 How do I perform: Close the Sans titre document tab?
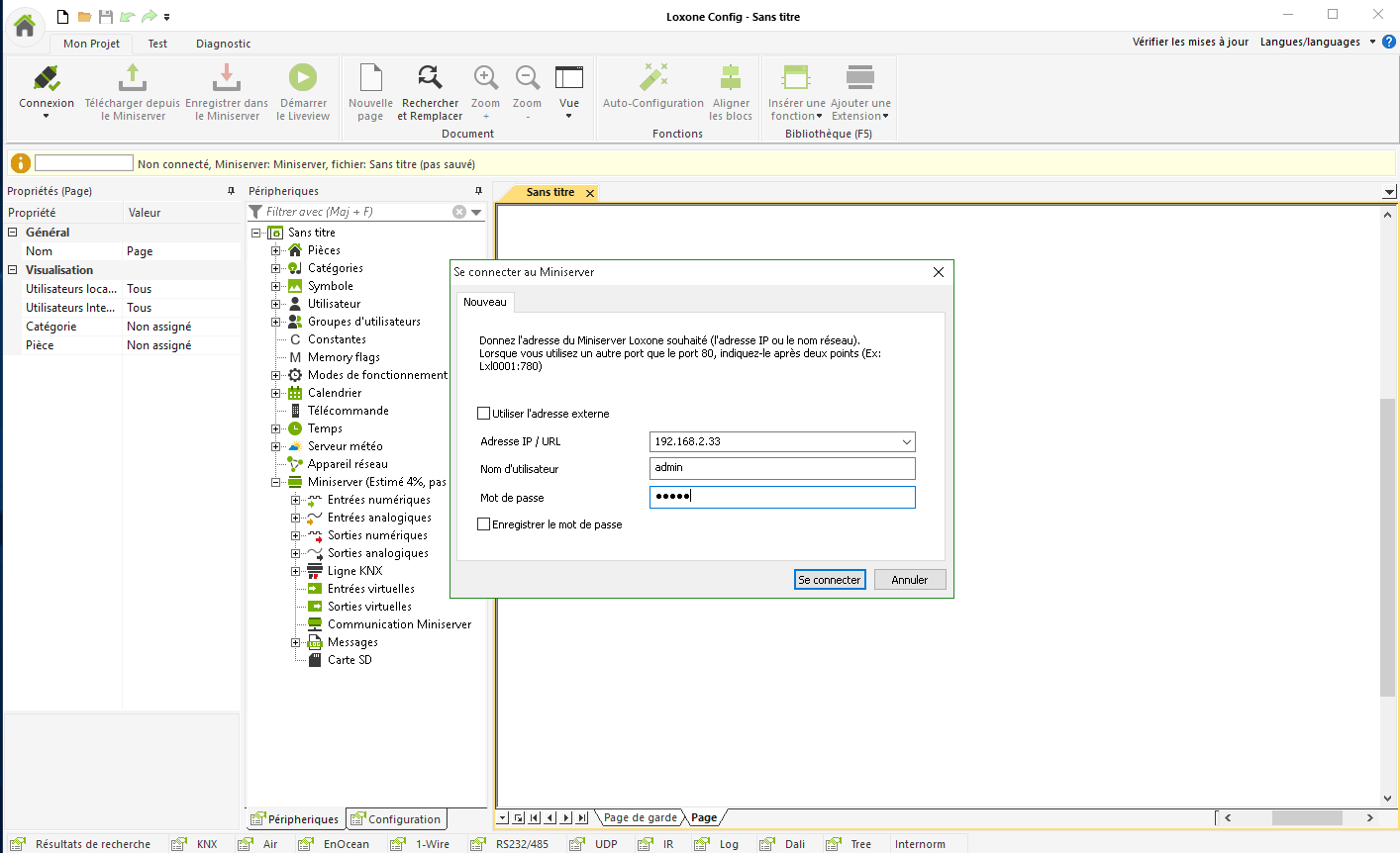coord(590,193)
